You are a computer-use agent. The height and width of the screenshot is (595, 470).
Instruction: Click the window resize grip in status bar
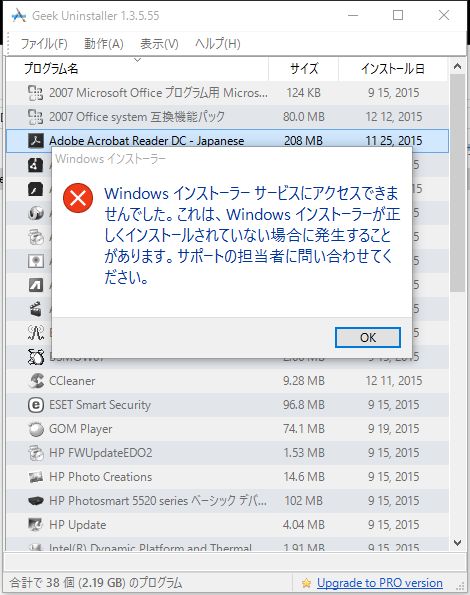pyautogui.click(x=461, y=585)
